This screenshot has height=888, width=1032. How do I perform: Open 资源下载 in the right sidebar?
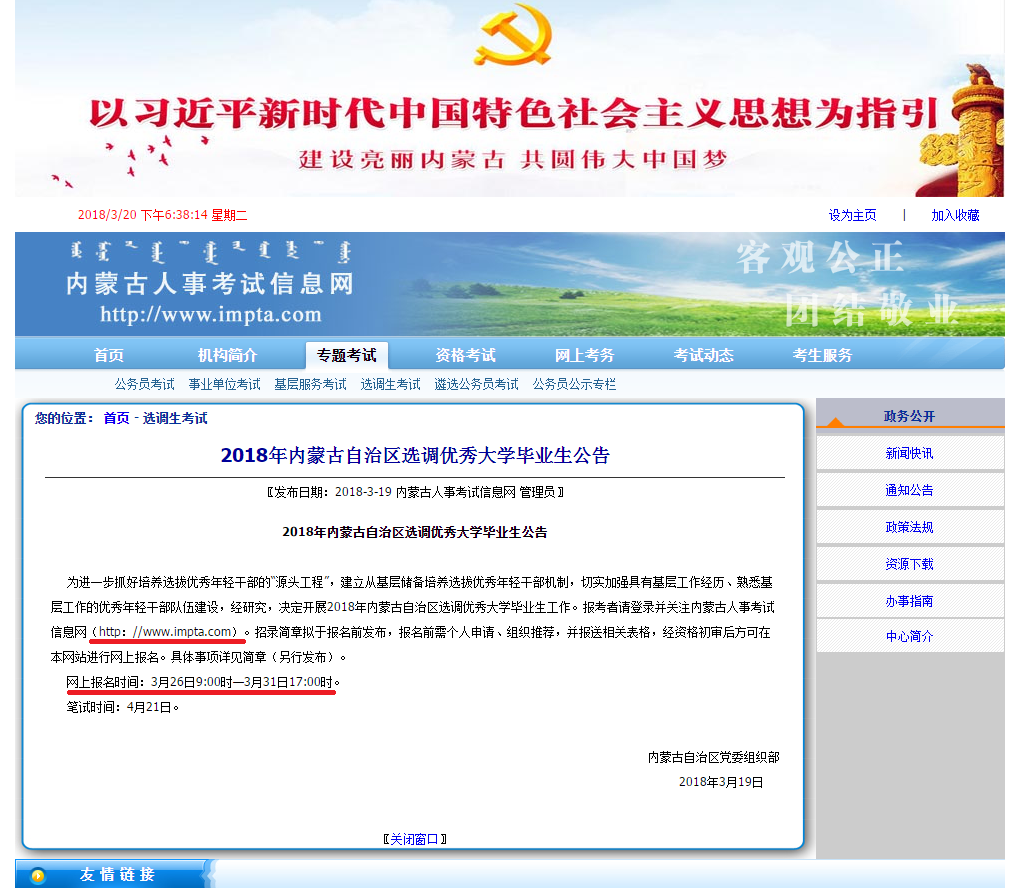(x=909, y=564)
